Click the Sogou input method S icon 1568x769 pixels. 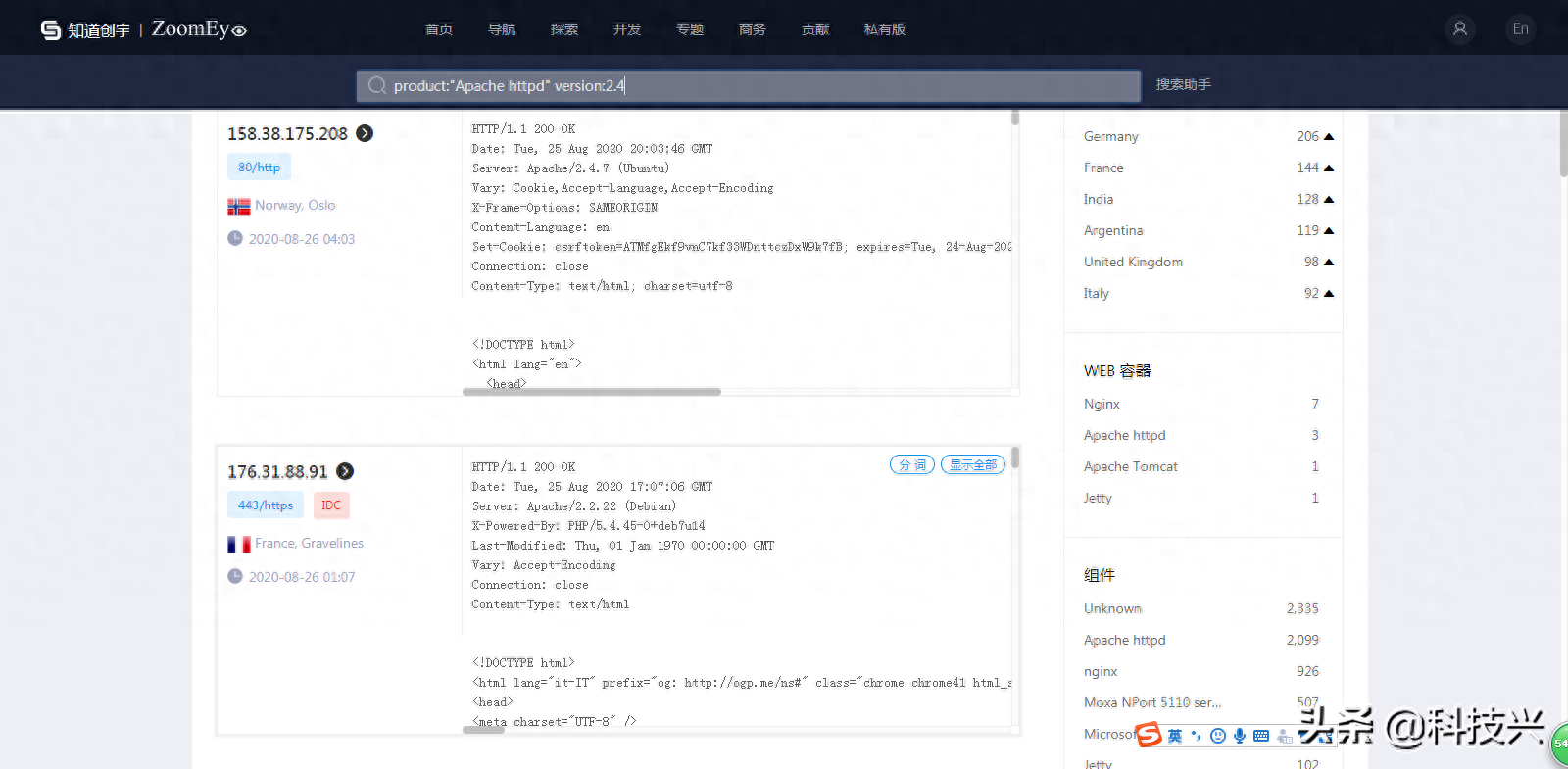1149,735
